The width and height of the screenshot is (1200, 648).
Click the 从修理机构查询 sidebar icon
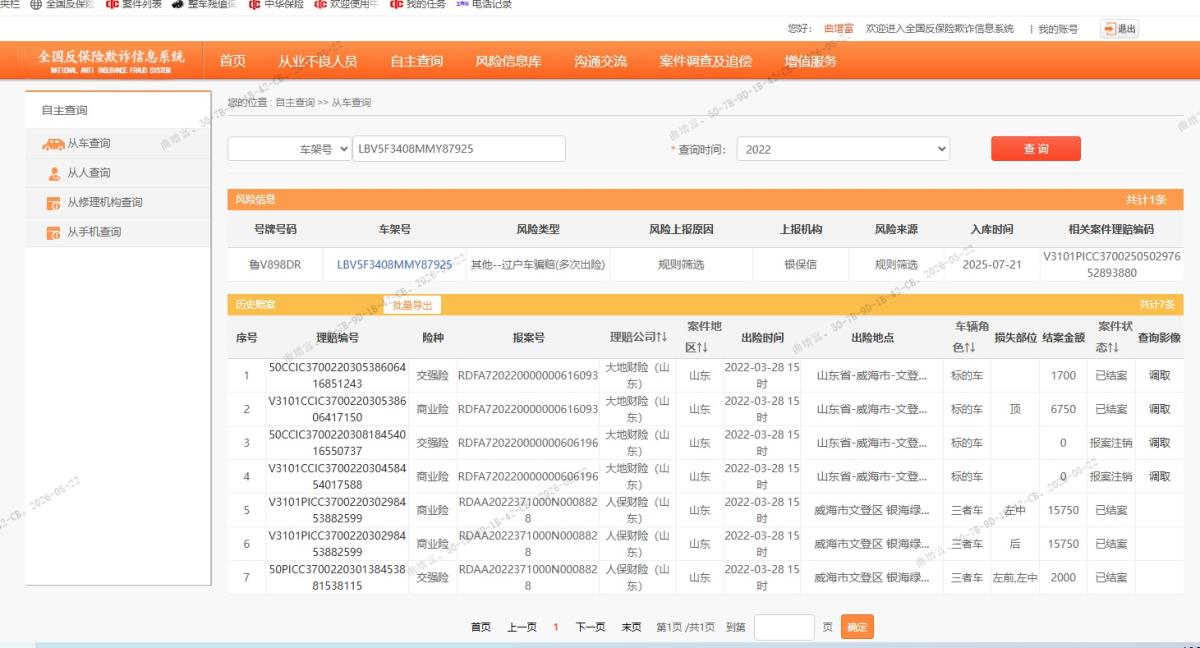(54, 203)
